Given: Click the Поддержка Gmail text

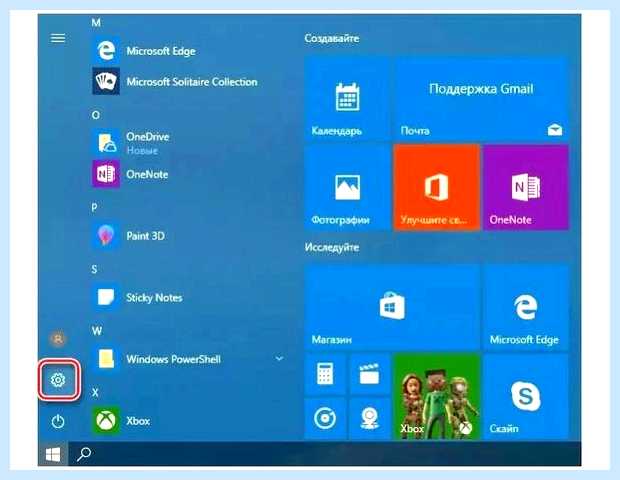Looking at the screenshot, I should point(481,89).
